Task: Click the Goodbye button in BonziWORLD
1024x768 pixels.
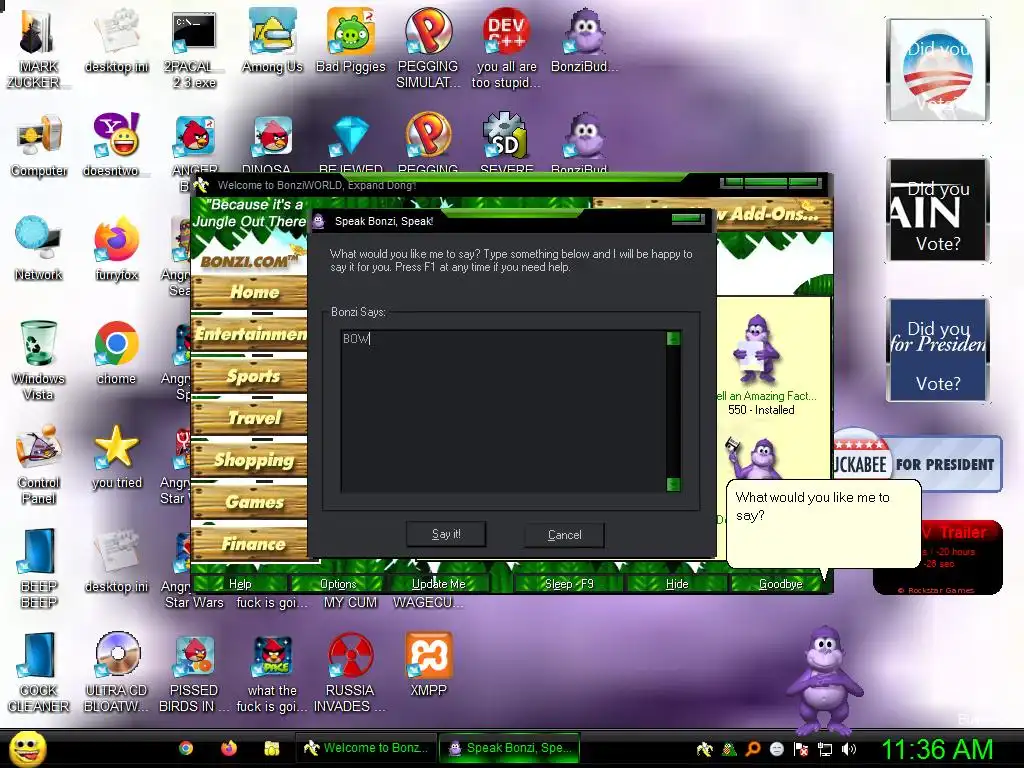Action: pyautogui.click(x=780, y=584)
